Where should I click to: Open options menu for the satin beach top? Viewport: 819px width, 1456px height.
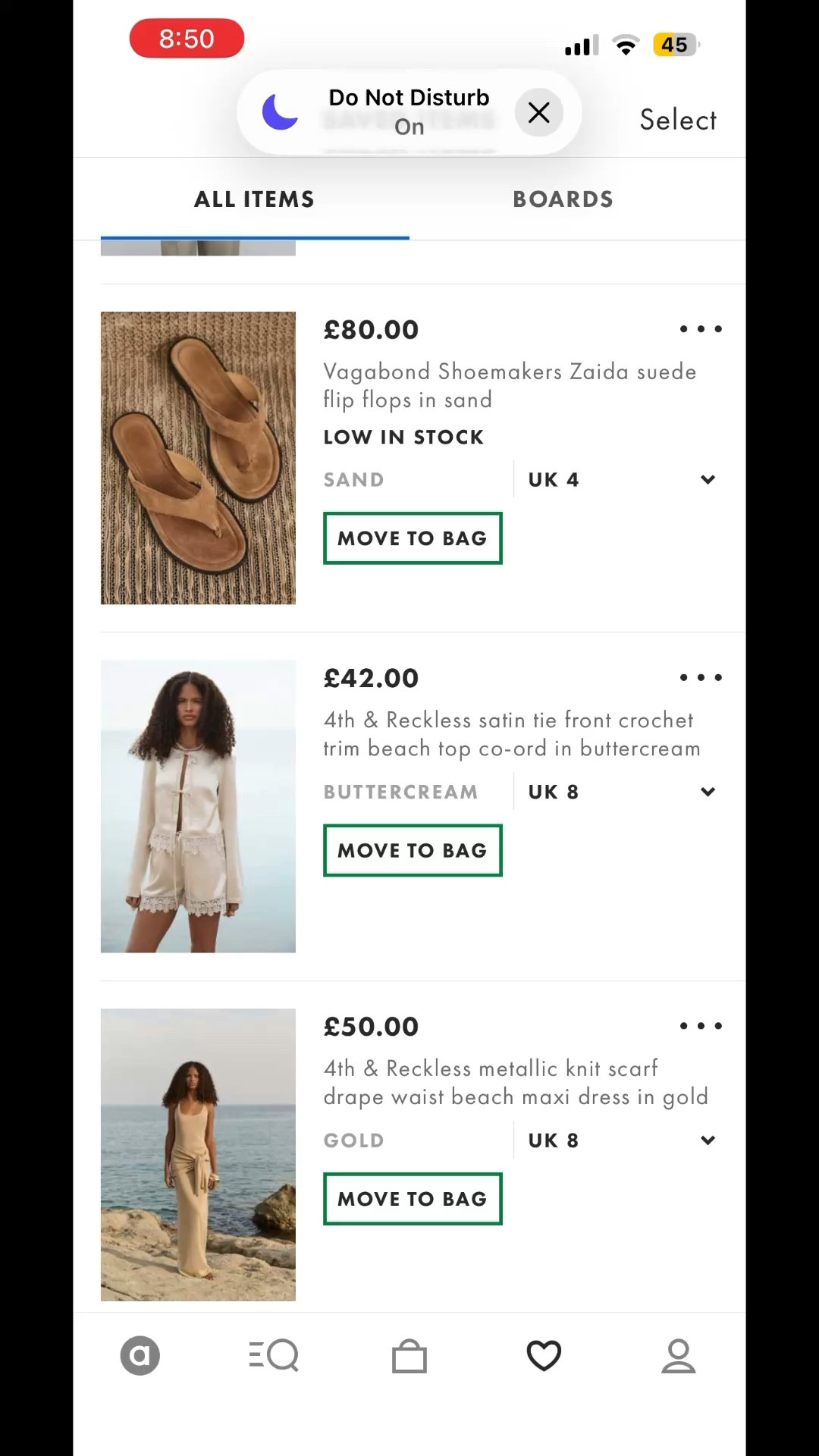point(700,677)
